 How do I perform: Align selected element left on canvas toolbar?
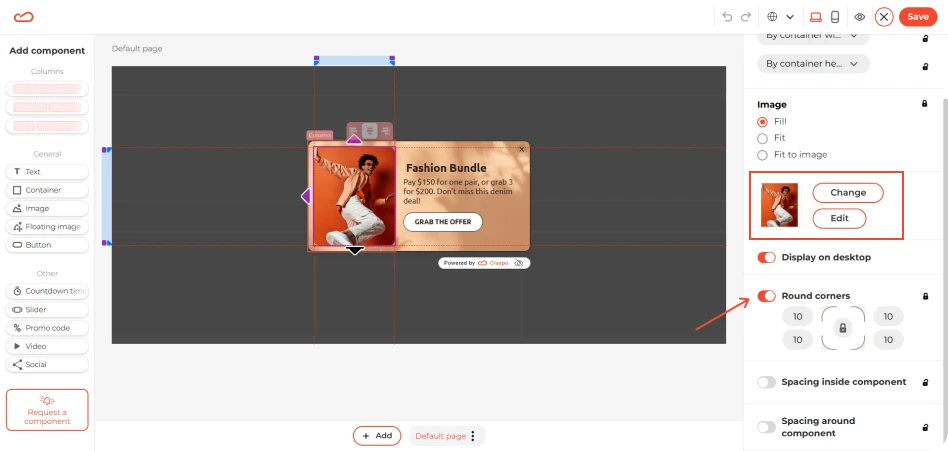[355, 131]
